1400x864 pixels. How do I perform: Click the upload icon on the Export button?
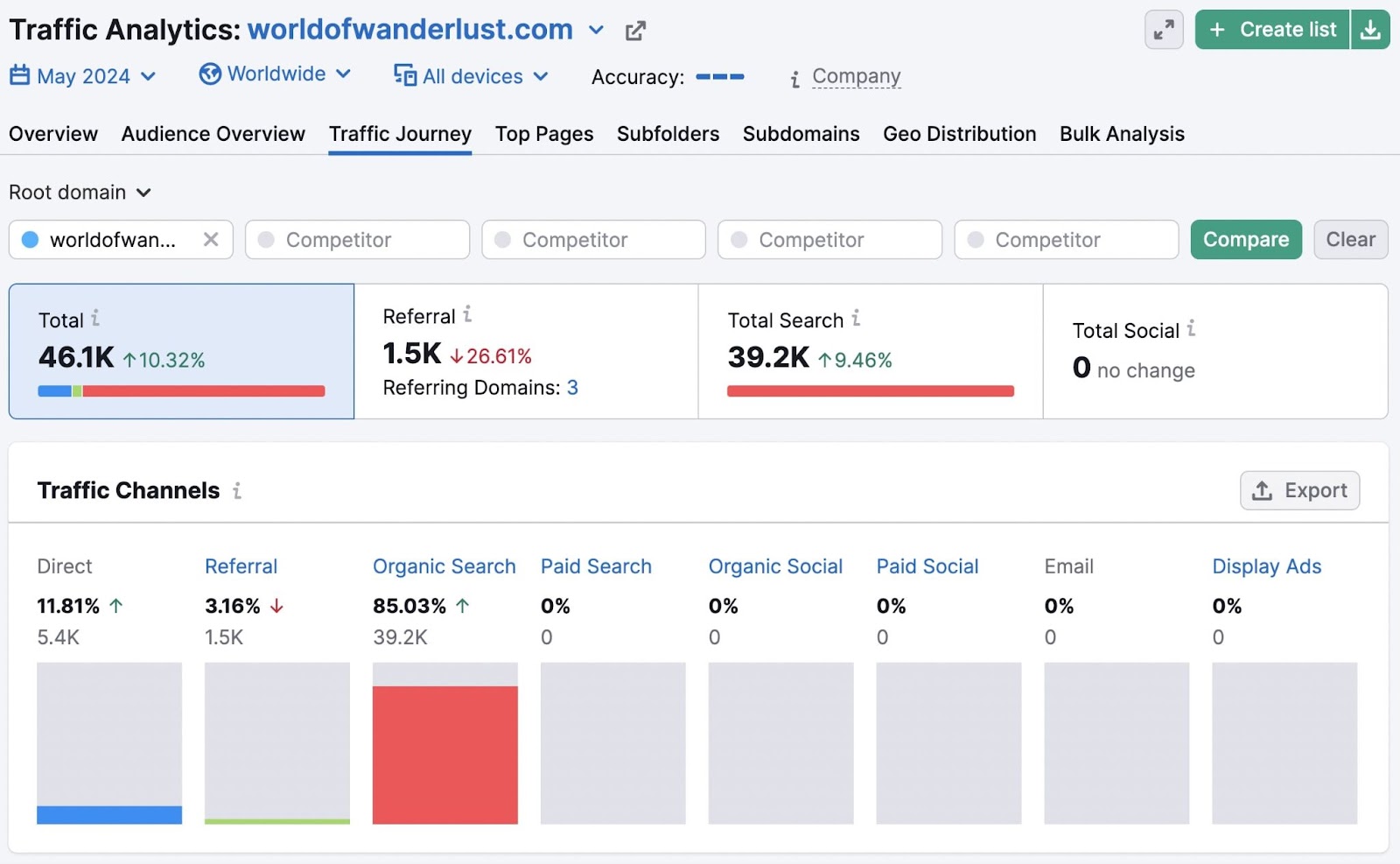tap(1262, 490)
